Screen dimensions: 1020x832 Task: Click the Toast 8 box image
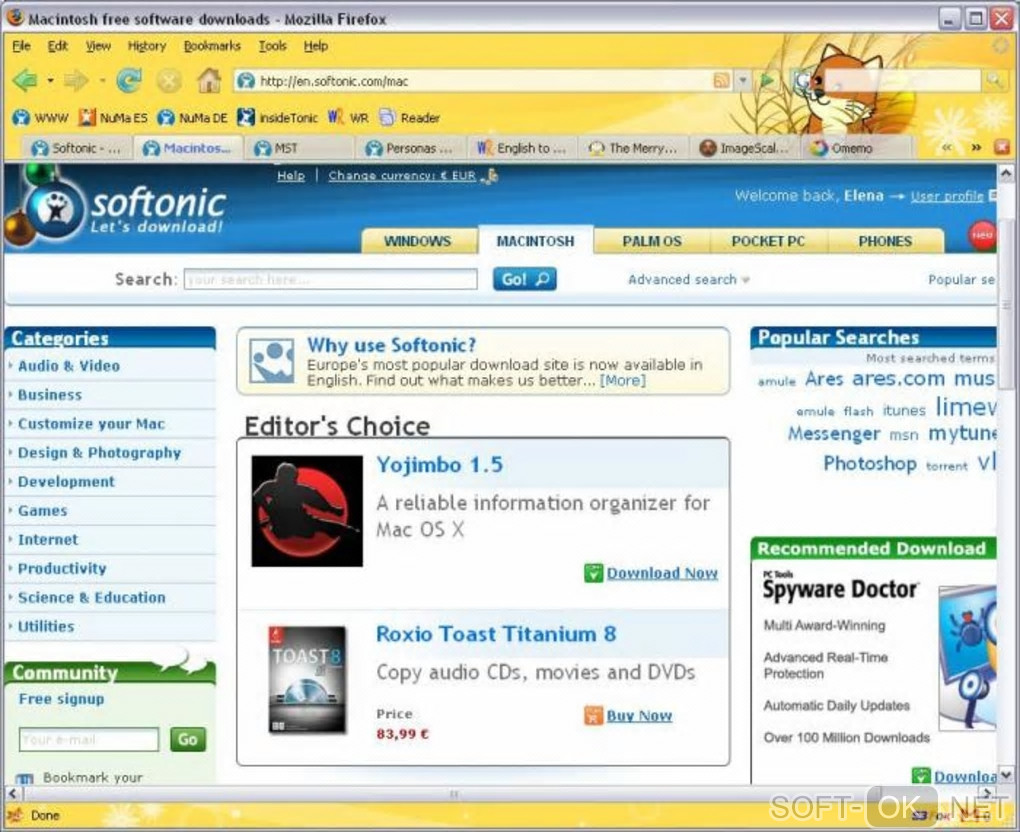tap(308, 680)
